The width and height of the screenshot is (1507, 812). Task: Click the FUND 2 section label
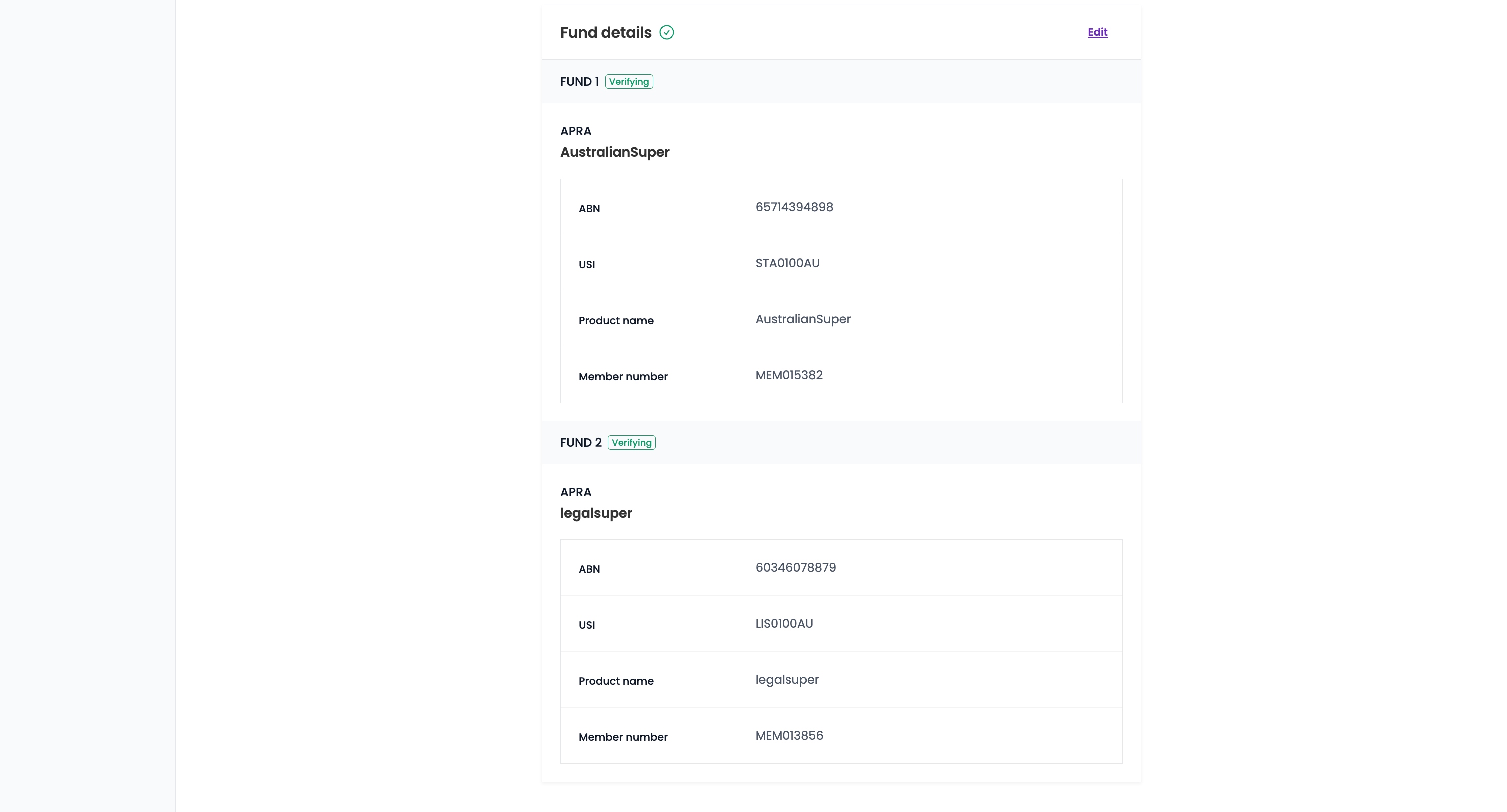[x=580, y=442]
